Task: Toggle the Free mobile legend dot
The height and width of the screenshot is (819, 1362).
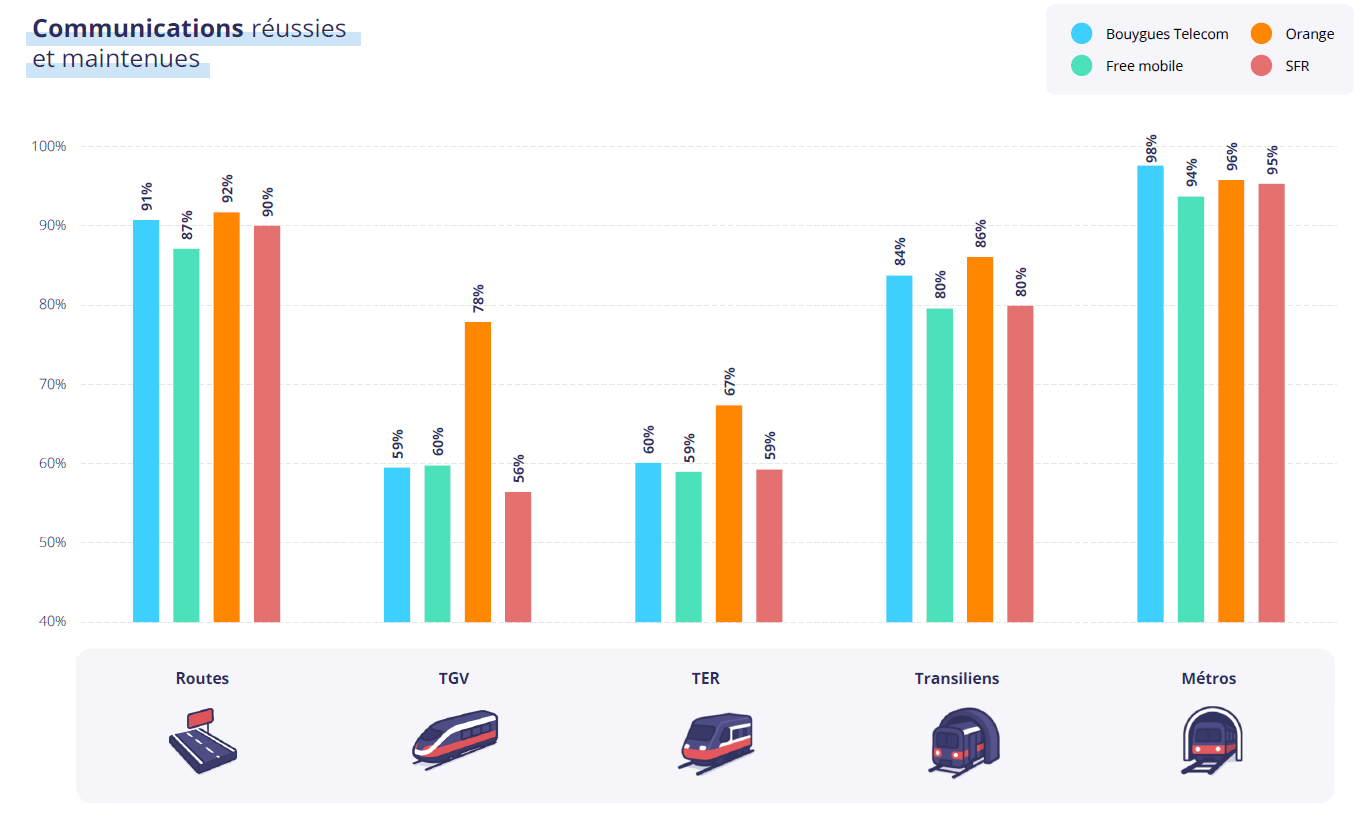Action: pos(1081,66)
